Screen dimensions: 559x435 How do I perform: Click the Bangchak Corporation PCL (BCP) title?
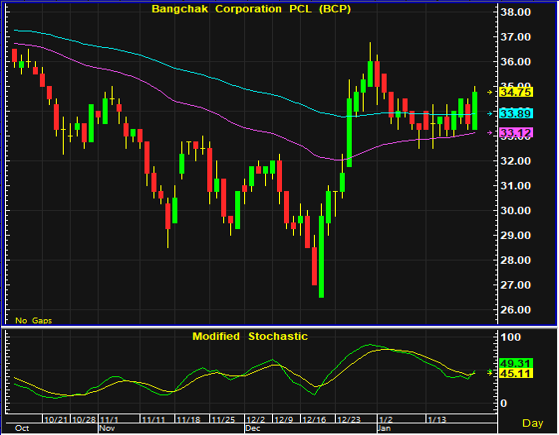pyautogui.click(x=251, y=9)
